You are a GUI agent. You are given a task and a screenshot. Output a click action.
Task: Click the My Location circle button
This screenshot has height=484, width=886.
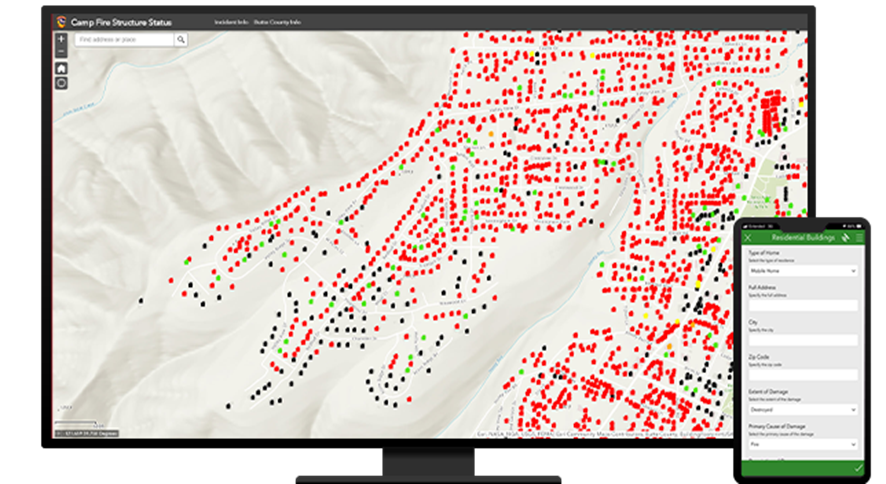click(x=61, y=83)
